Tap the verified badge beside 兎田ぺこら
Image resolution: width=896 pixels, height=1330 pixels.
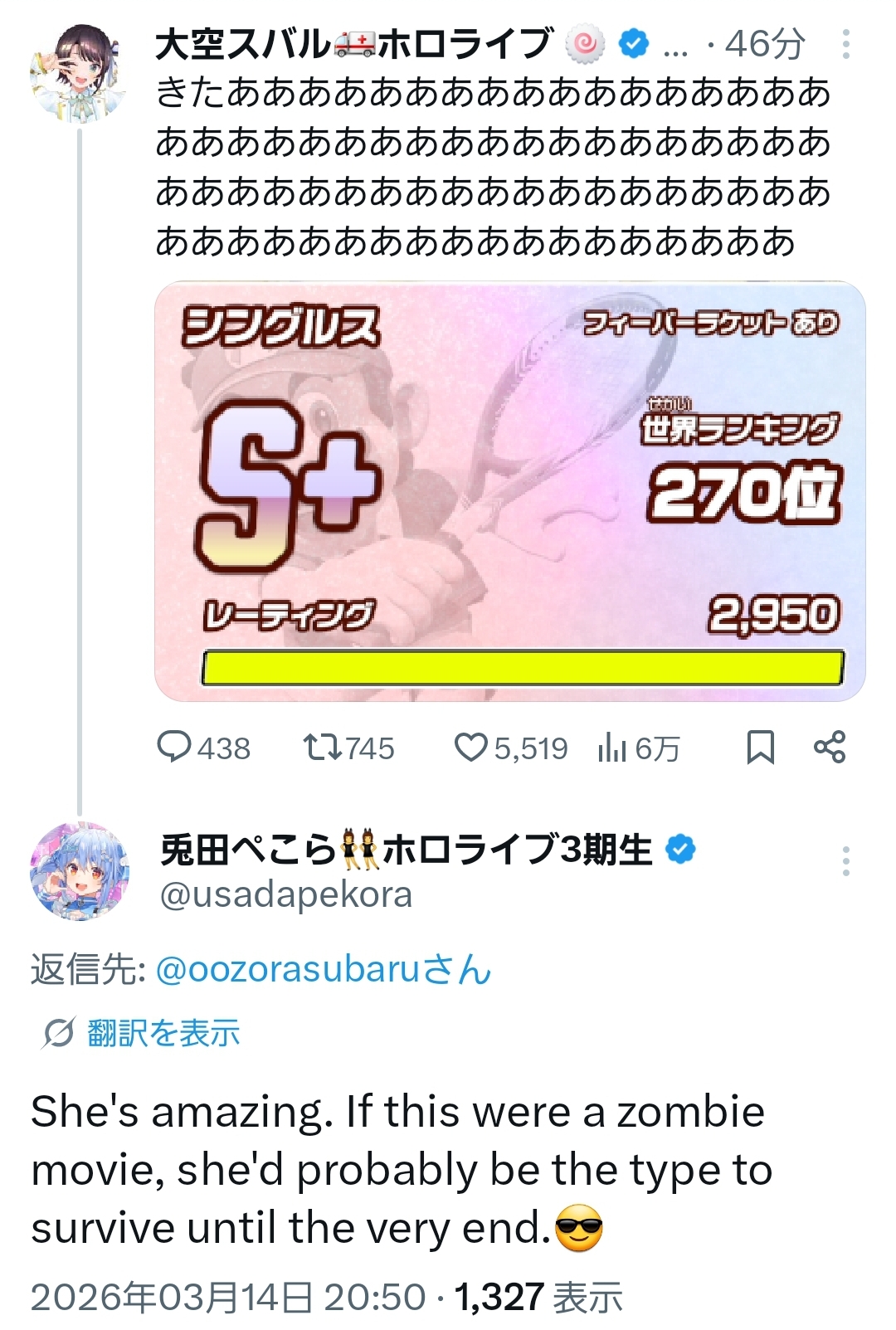681,850
